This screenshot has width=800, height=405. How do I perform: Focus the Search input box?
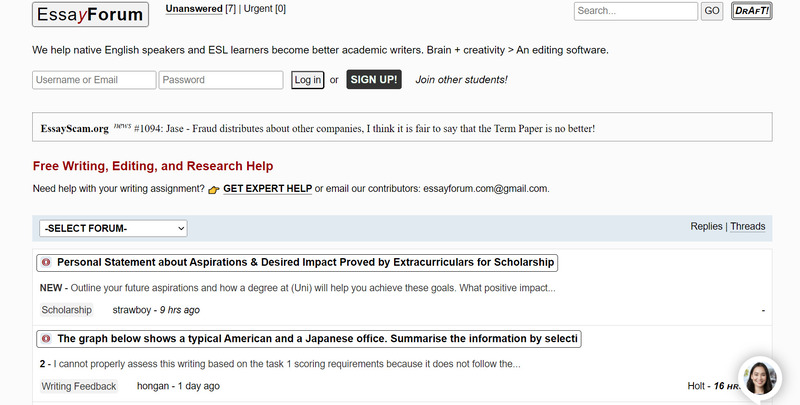tap(636, 11)
